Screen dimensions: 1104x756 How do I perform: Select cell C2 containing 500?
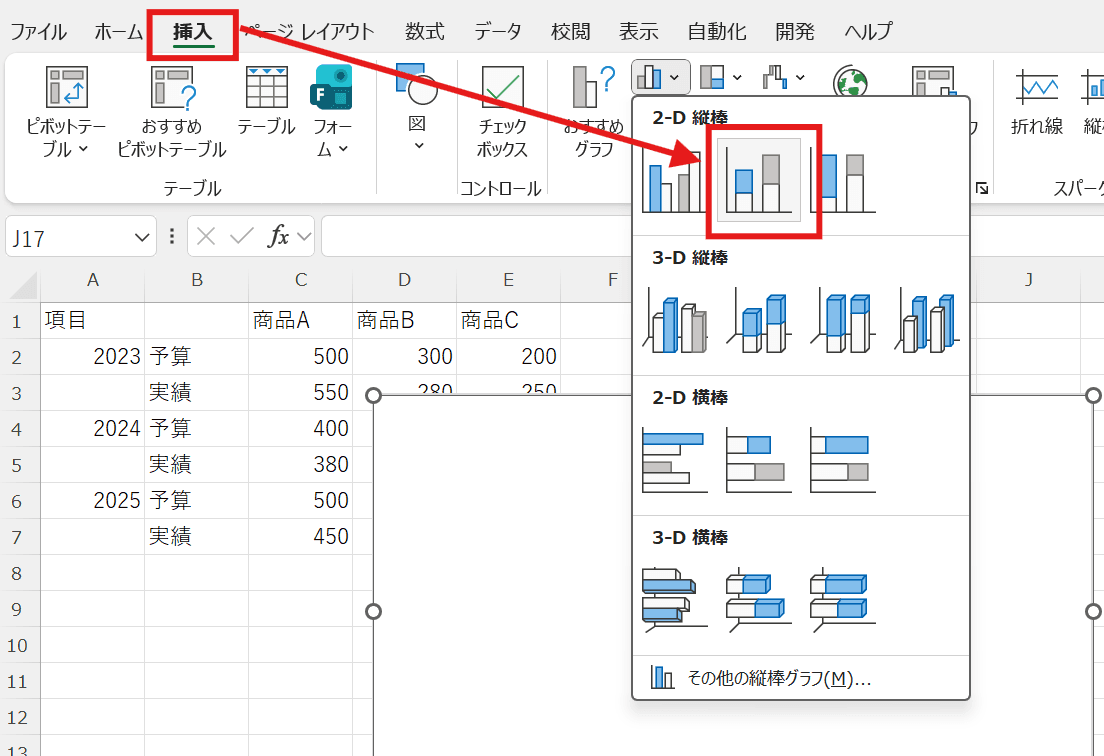[300, 356]
